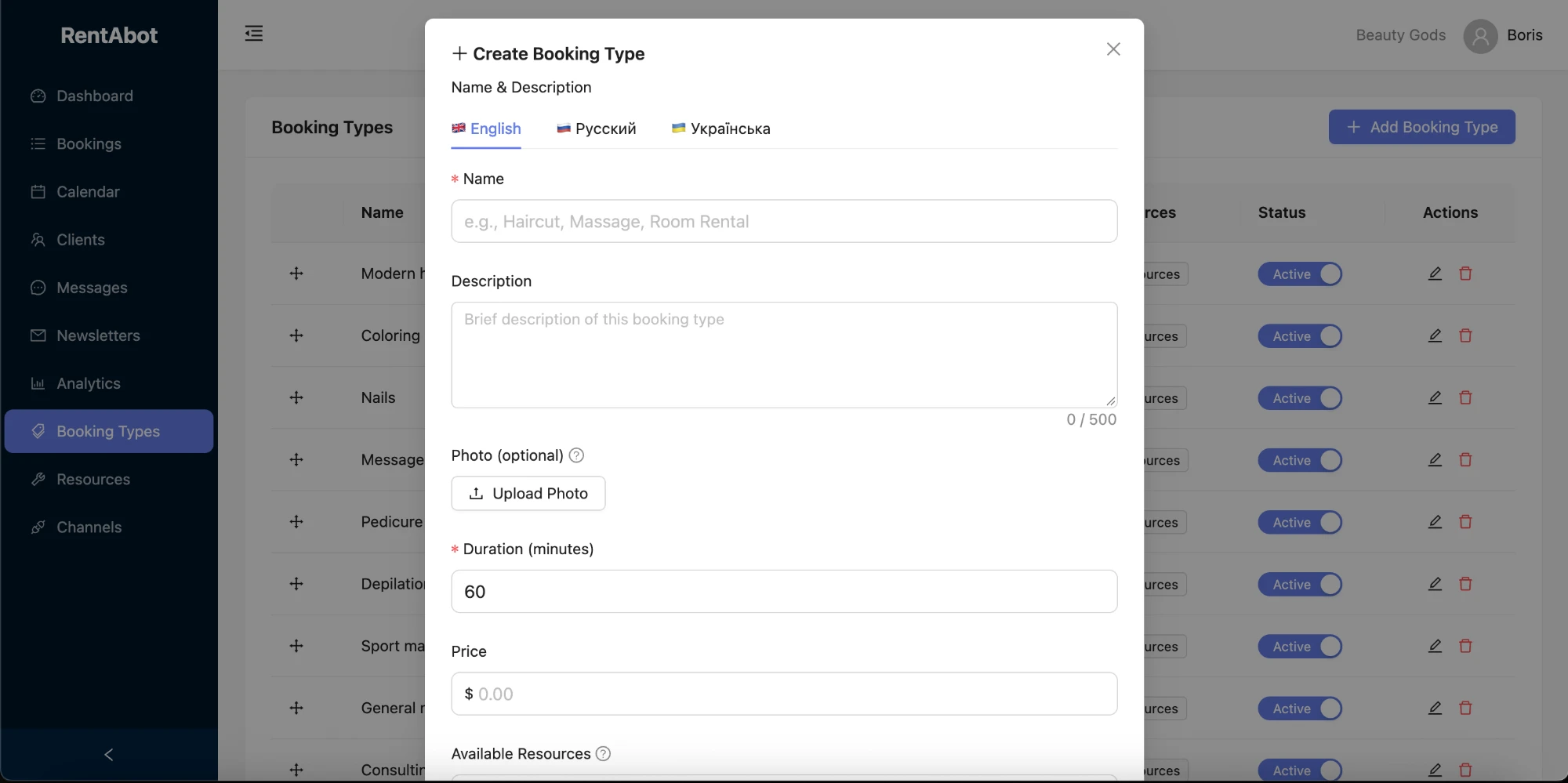The height and width of the screenshot is (783, 1568).
Task: Open Newsletters in the sidebar
Action: [x=109, y=335]
